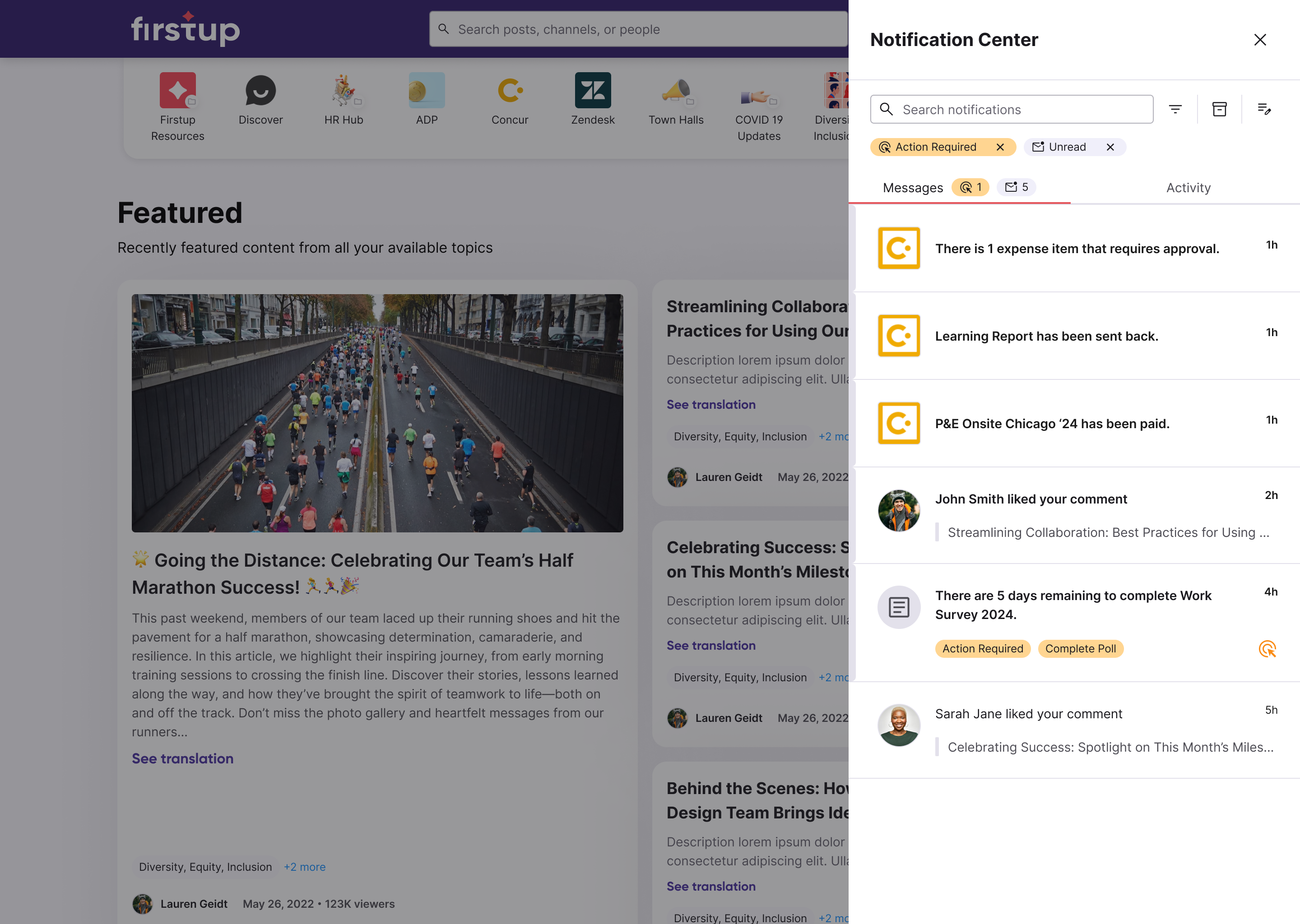Open the Celebrating Success card title

tap(757, 559)
